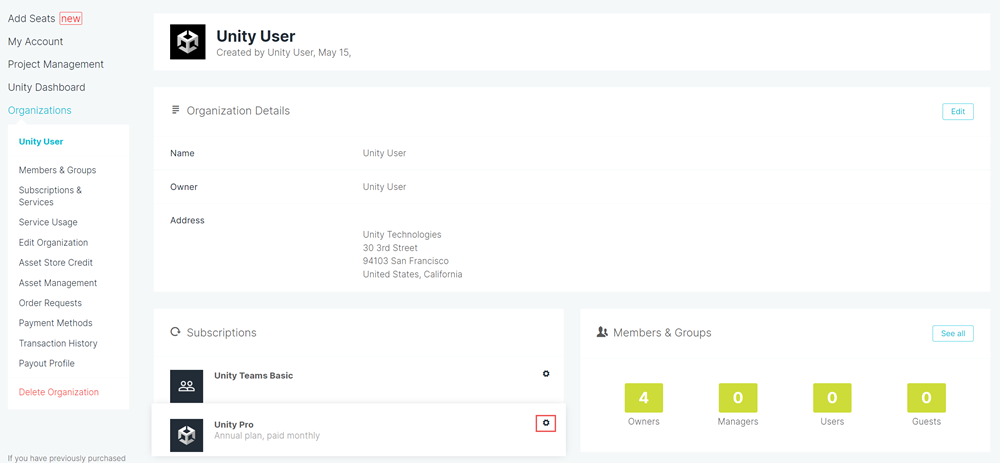The height and width of the screenshot is (463, 1000).
Task: Open My Account in the sidebar
Action: pyautogui.click(x=36, y=41)
